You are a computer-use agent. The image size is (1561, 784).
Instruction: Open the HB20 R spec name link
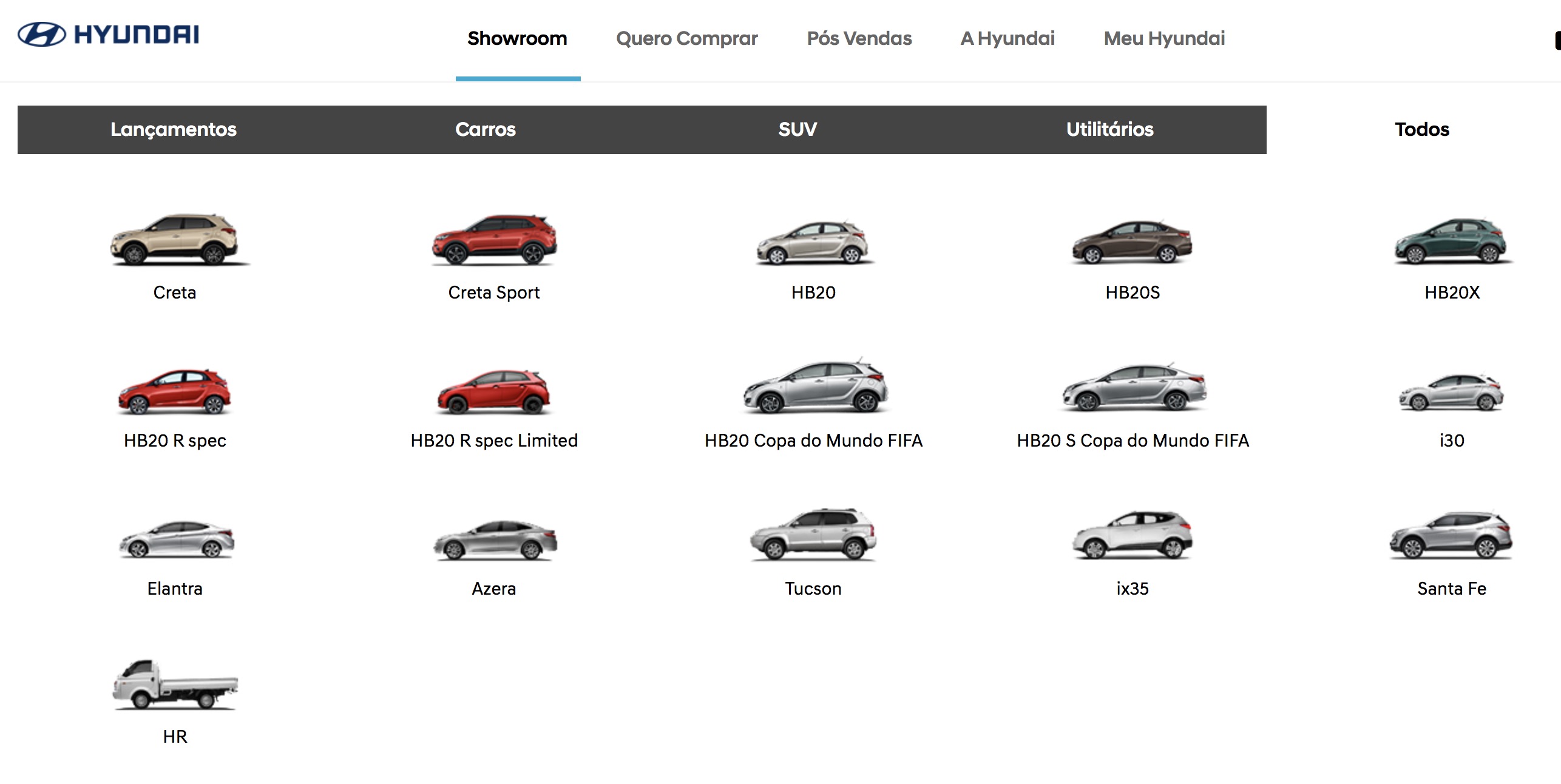pyautogui.click(x=175, y=441)
